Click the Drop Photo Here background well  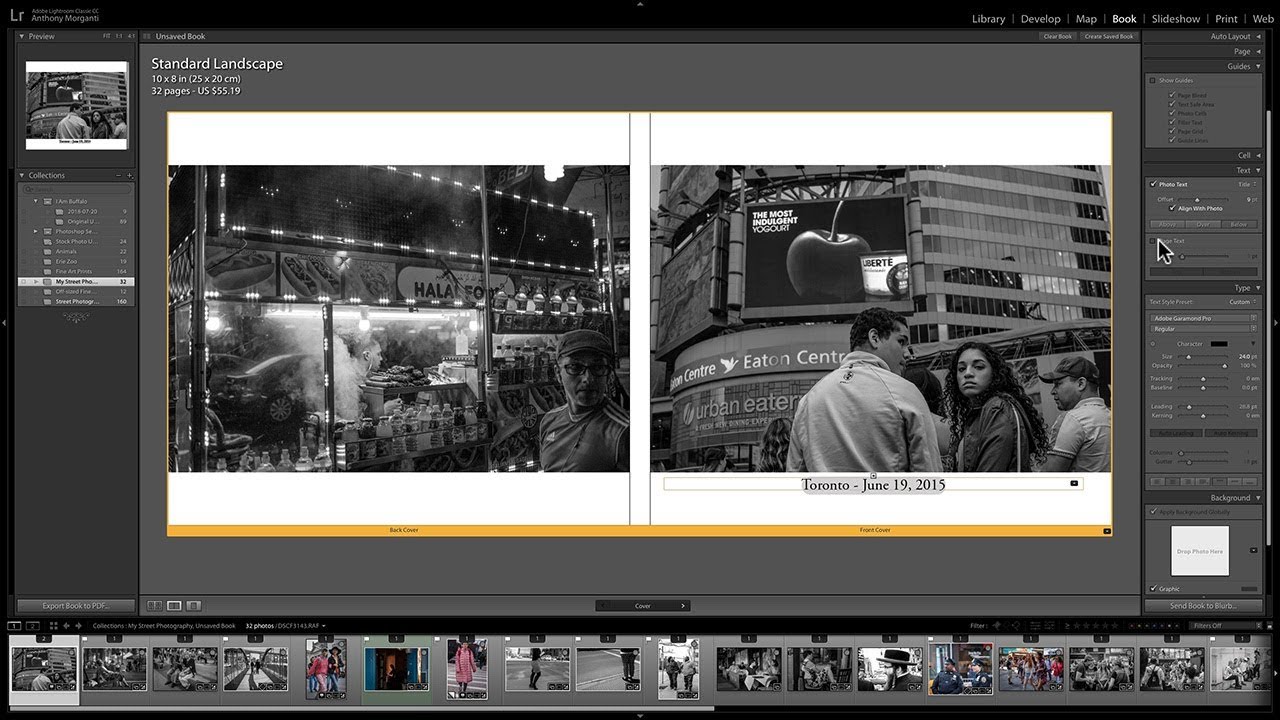tap(1199, 551)
